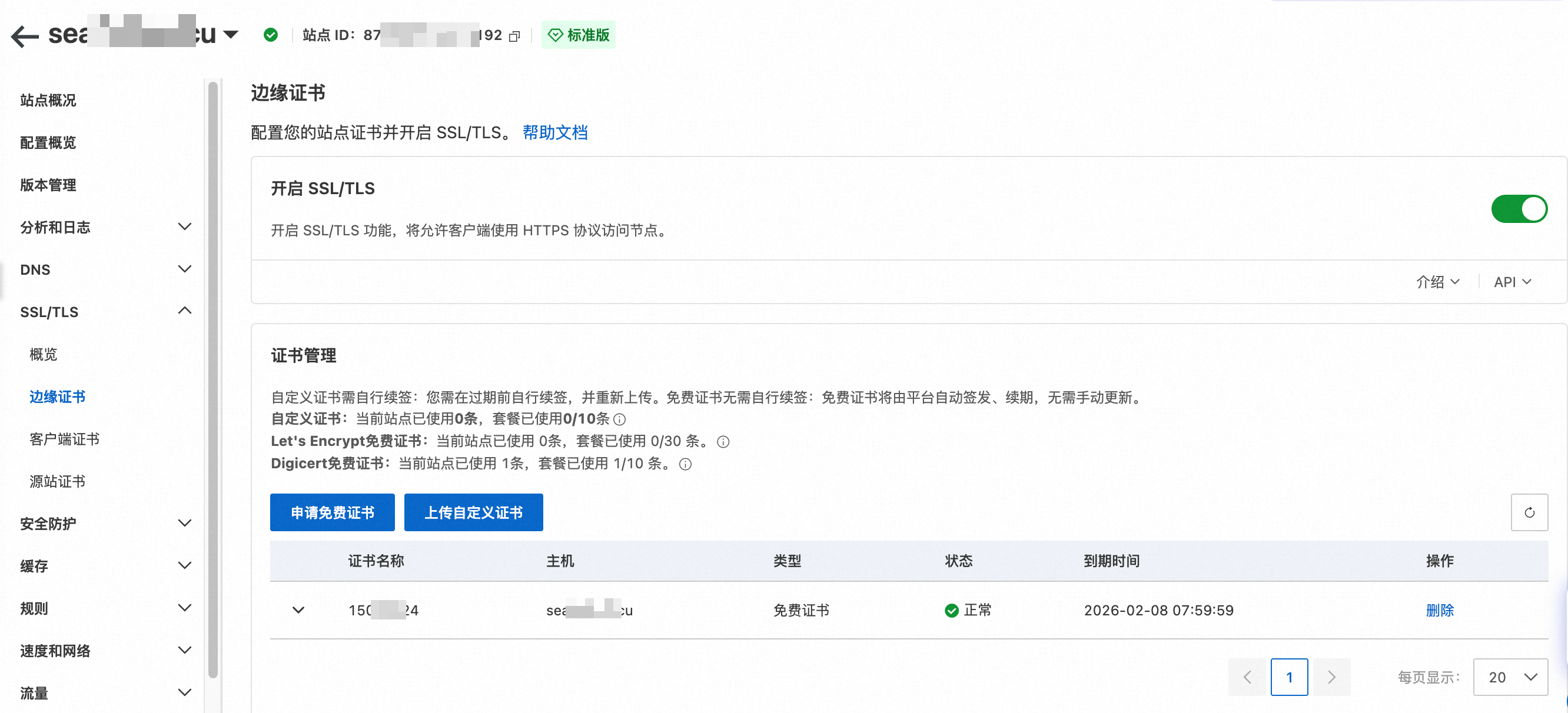1568x713 pixels.
Task: Click info icon beside Digicert quota
Action: pyautogui.click(x=685, y=464)
